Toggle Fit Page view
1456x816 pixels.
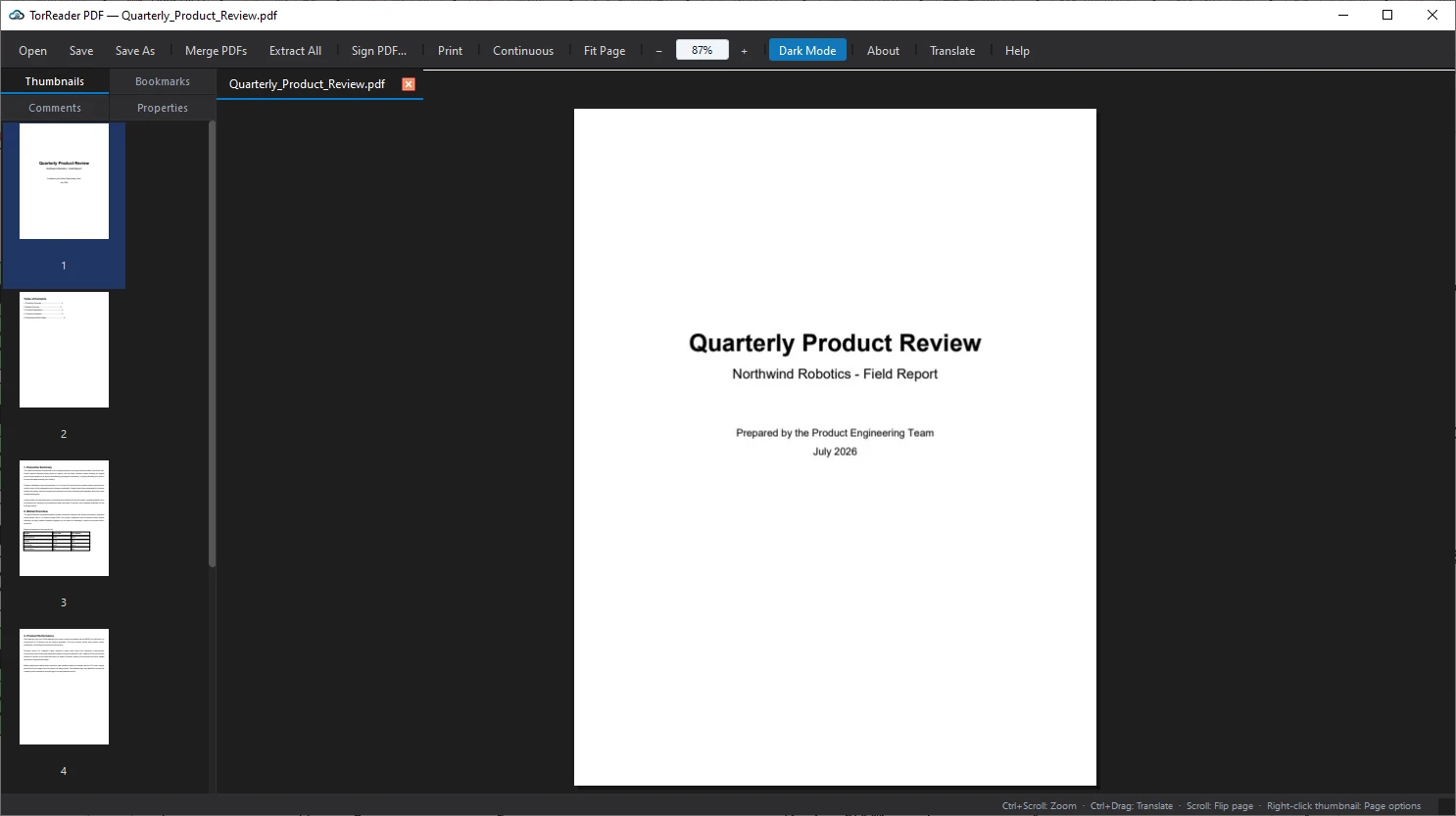pyautogui.click(x=605, y=51)
